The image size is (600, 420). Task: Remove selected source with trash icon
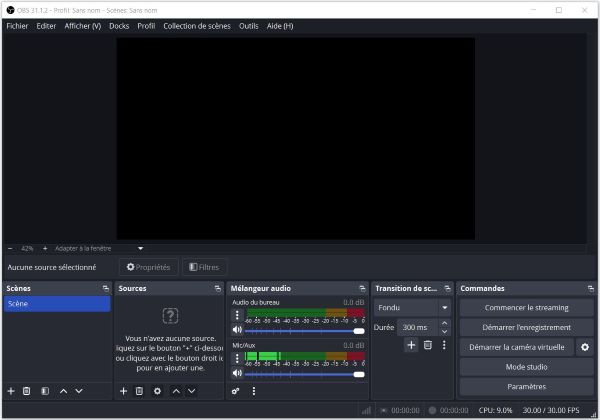click(139, 391)
